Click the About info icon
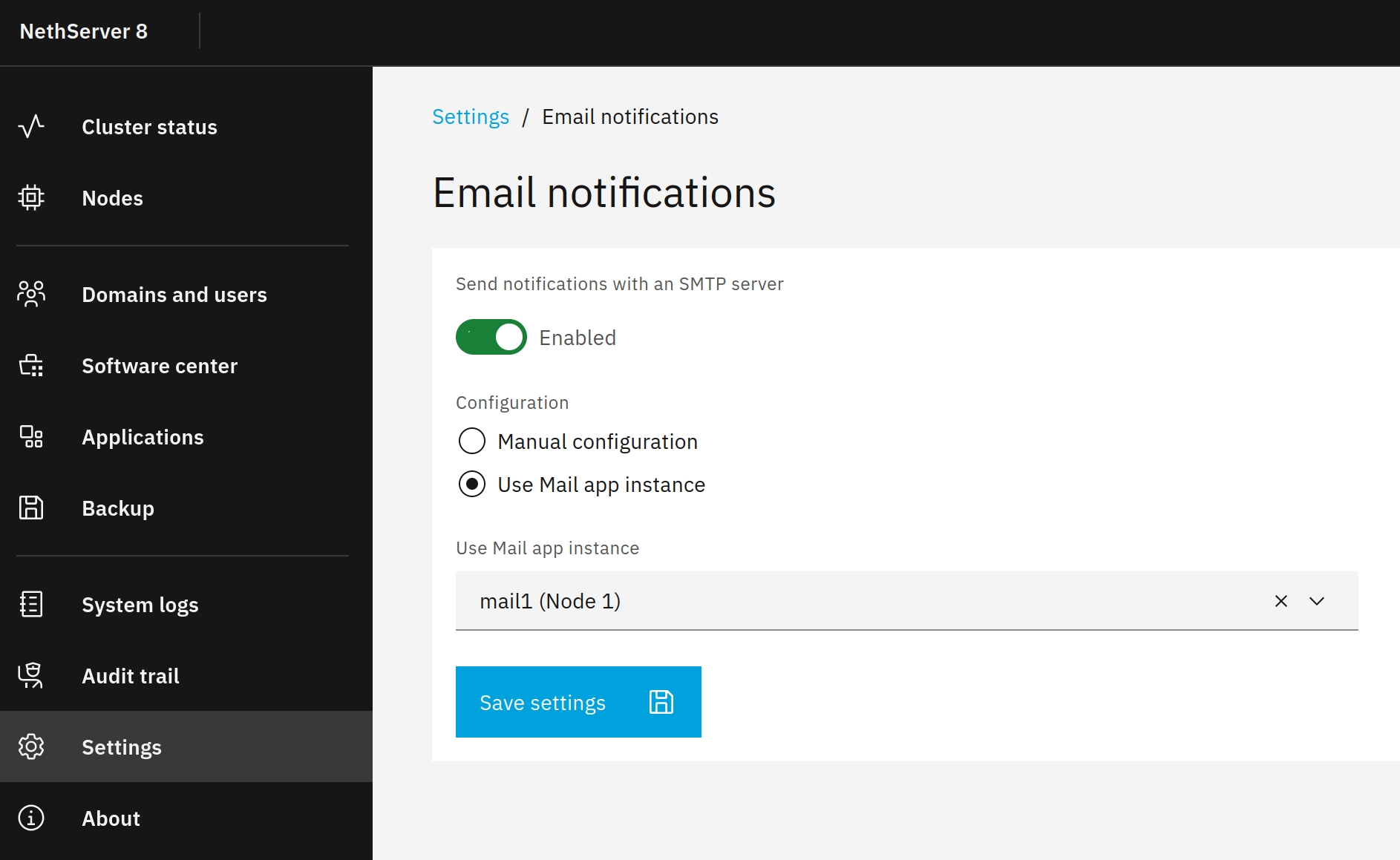1400x860 pixels. click(x=31, y=818)
